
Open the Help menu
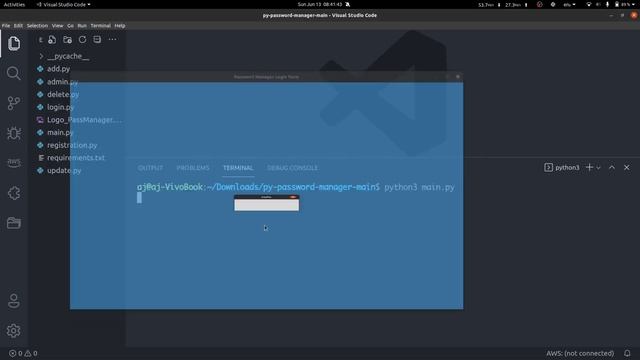120,25
